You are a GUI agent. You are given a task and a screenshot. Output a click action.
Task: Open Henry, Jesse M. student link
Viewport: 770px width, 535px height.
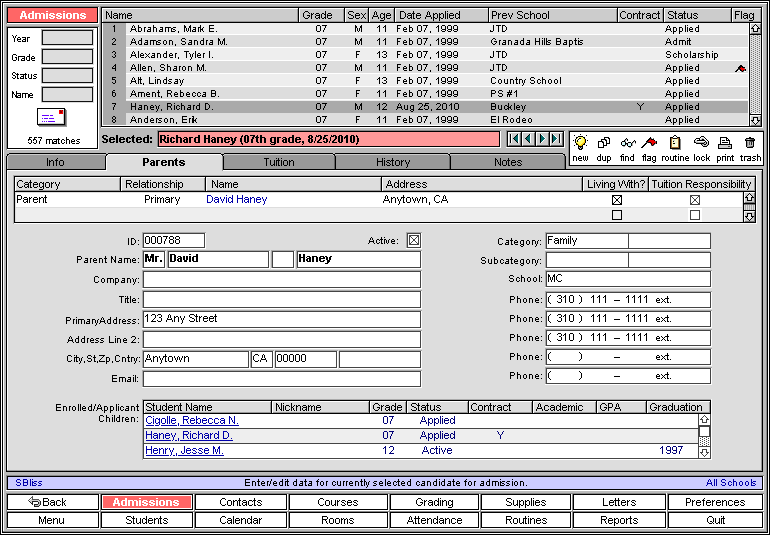click(185, 450)
